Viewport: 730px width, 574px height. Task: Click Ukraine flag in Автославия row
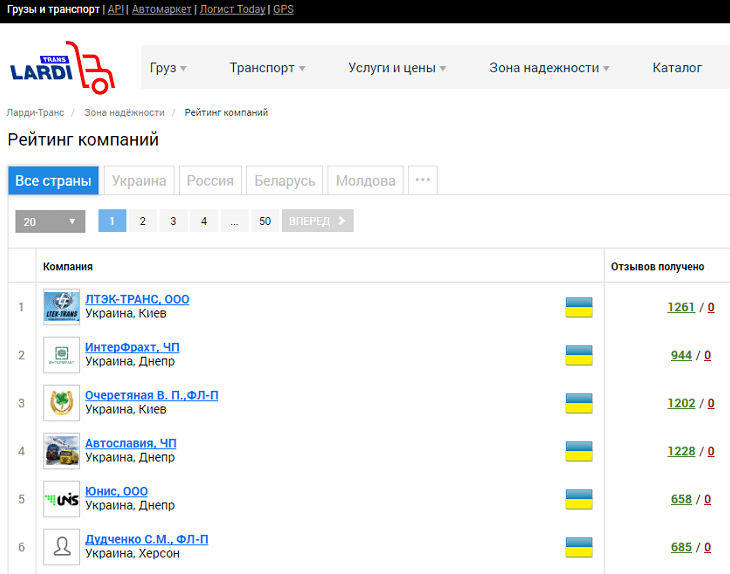click(579, 451)
